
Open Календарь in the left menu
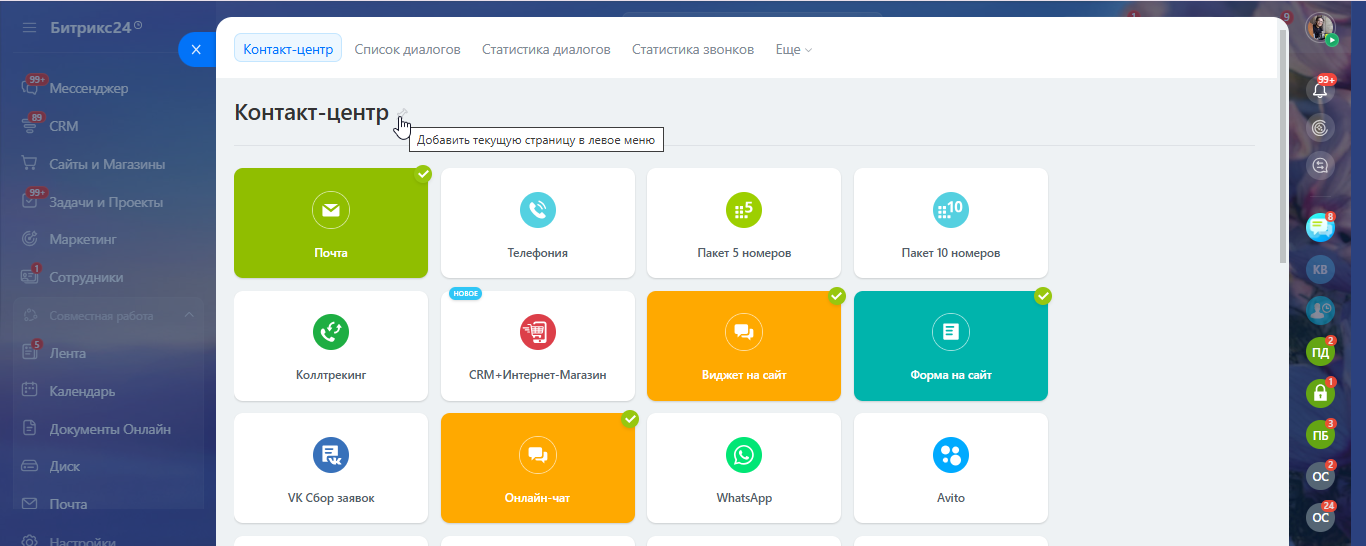(x=82, y=391)
